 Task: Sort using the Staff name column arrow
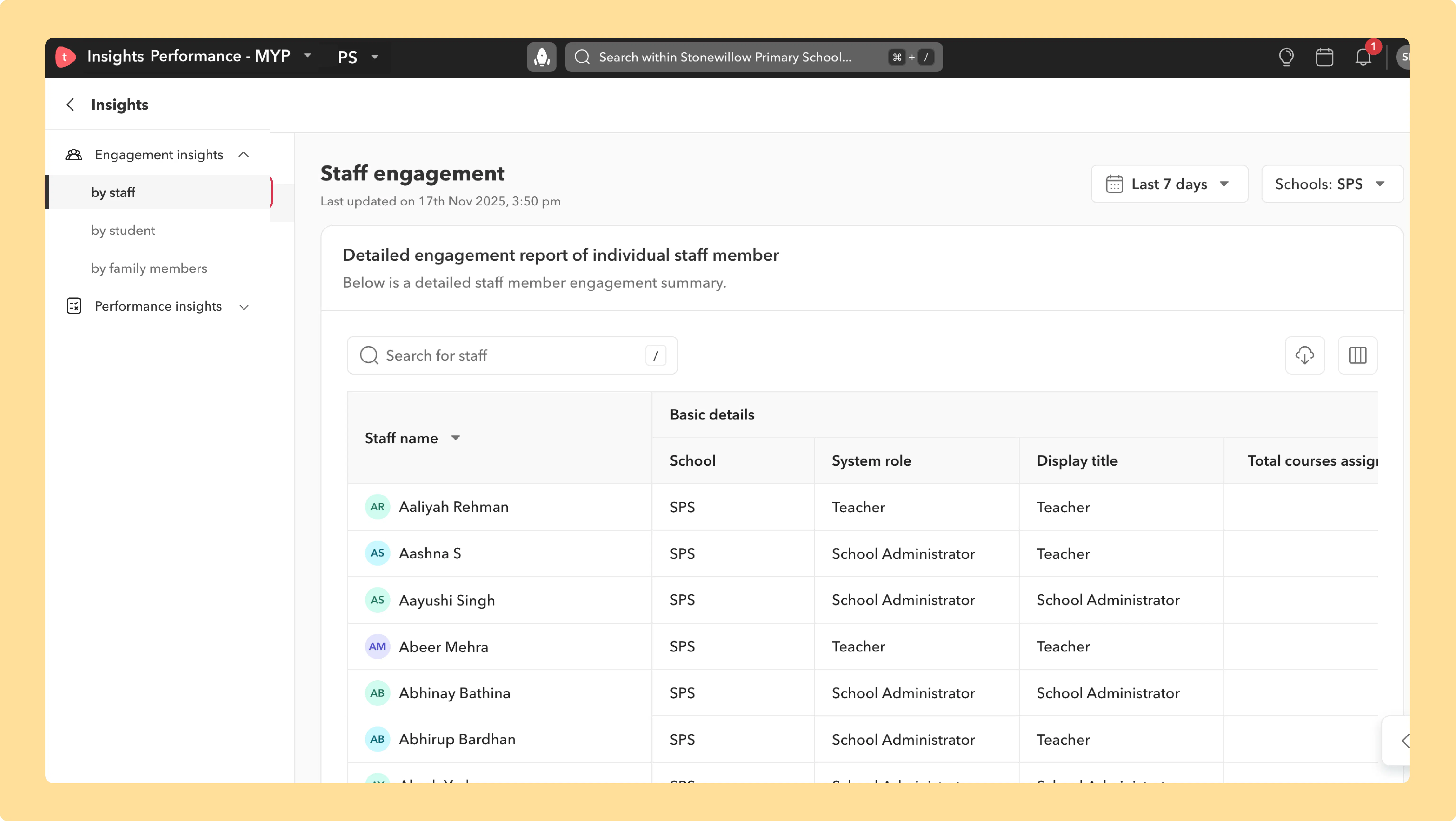tap(456, 438)
